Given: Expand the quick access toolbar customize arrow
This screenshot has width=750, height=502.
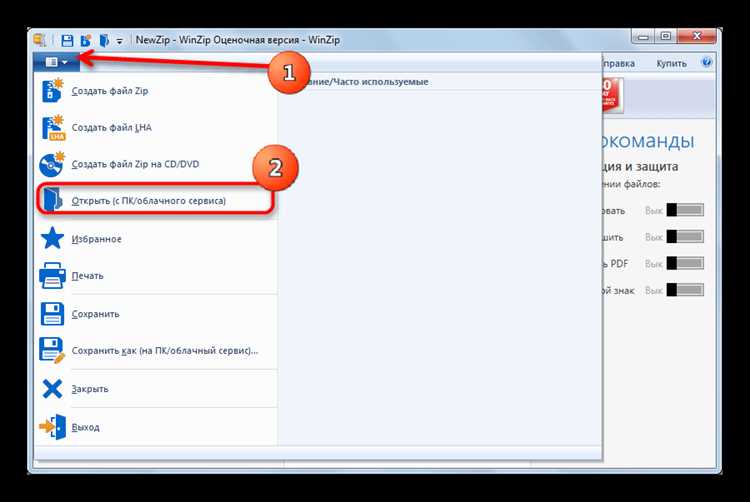Looking at the screenshot, I should click(x=119, y=41).
